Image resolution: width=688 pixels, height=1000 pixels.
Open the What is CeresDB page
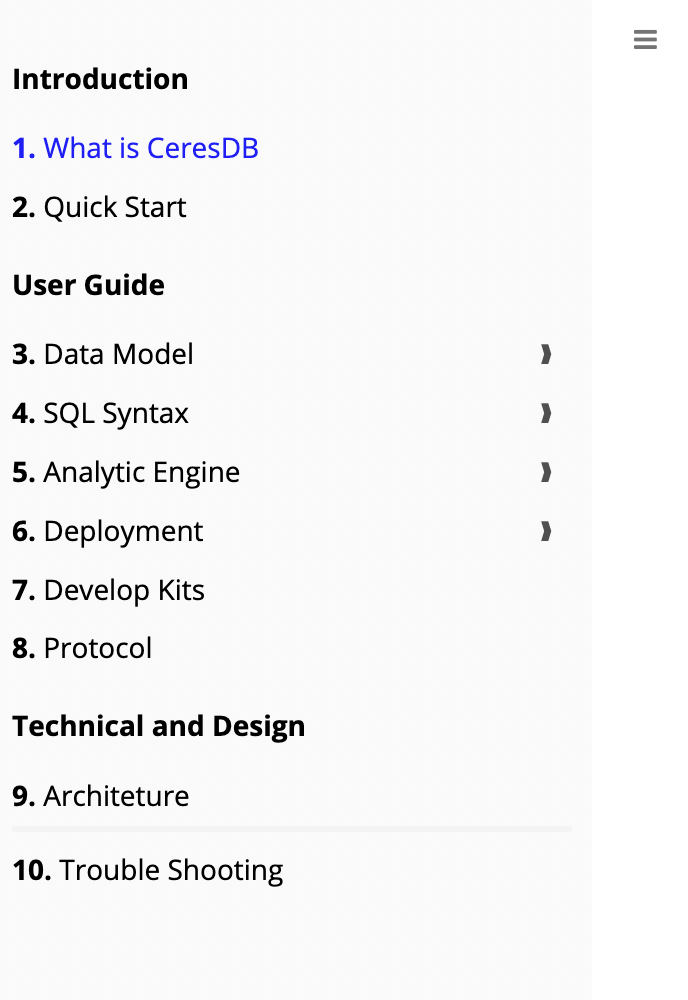[135, 148]
